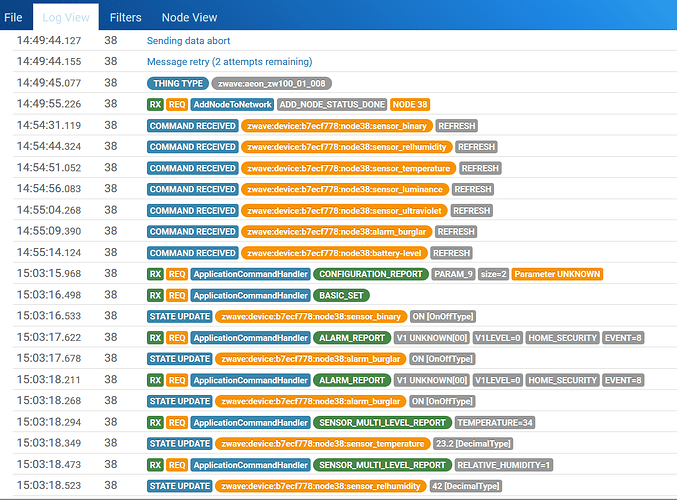Click HOME_SECURITY tag at 15:03:17.622
The image size is (677, 500).
(x=563, y=338)
